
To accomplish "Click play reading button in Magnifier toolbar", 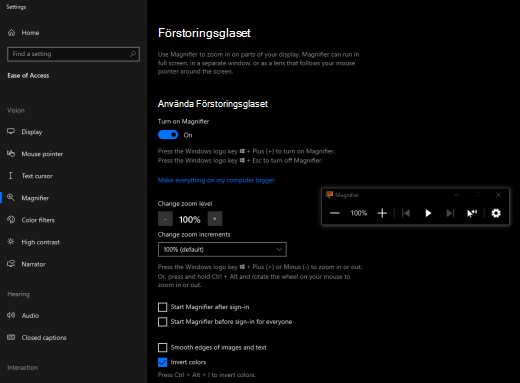I will [x=428, y=213].
